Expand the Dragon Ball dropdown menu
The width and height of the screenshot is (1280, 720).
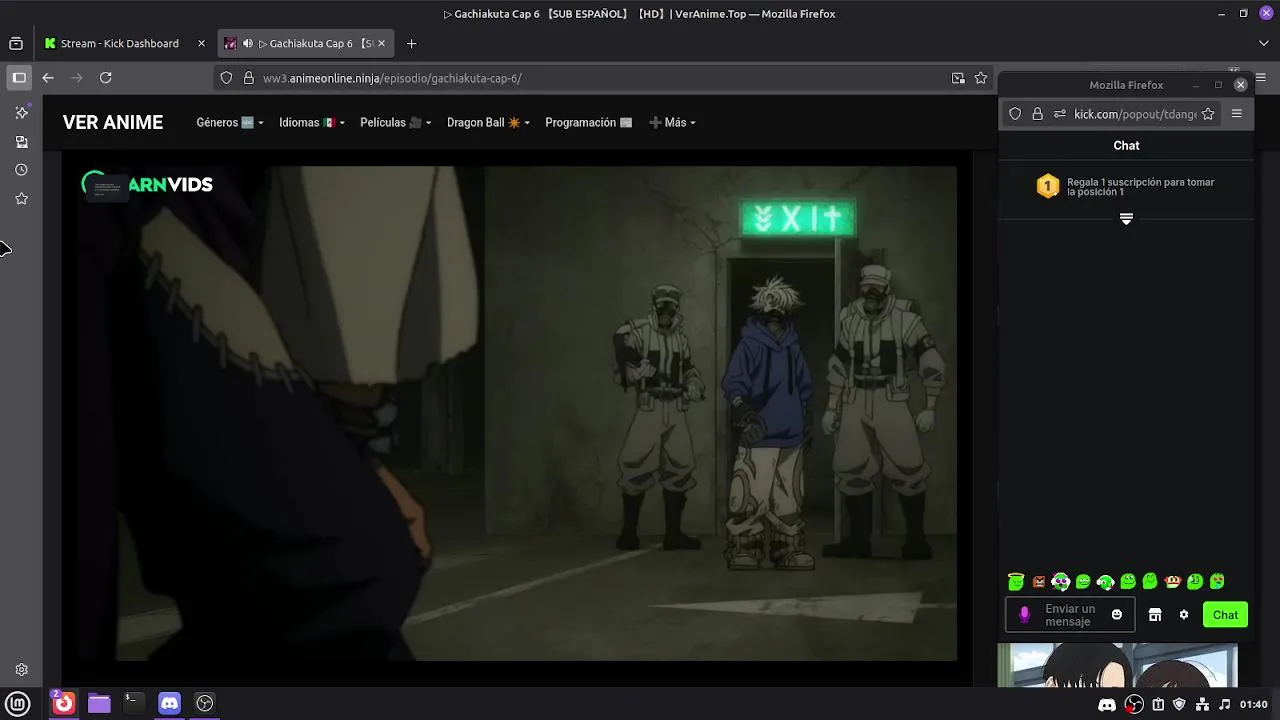(488, 122)
